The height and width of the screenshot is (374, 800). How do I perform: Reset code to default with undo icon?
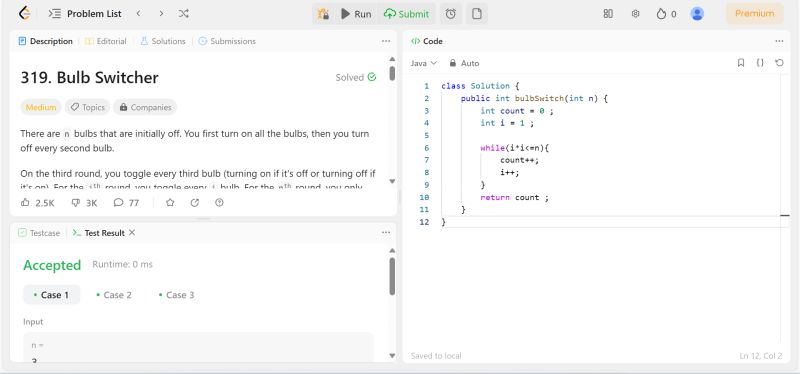[779, 63]
